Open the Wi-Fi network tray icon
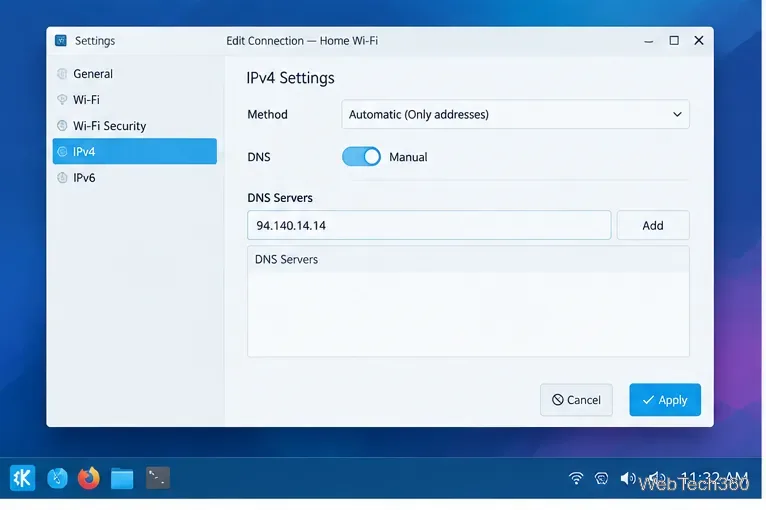 (x=576, y=478)
